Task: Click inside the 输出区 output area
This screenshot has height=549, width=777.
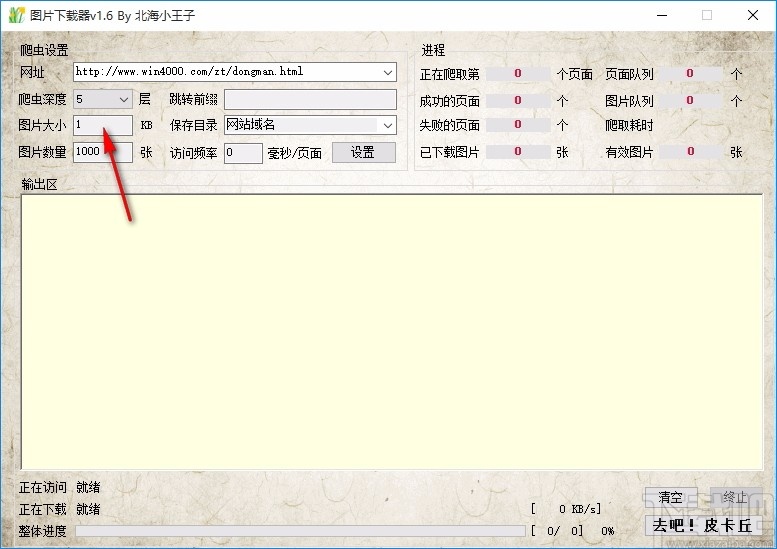Action: [x=391, y=332]
